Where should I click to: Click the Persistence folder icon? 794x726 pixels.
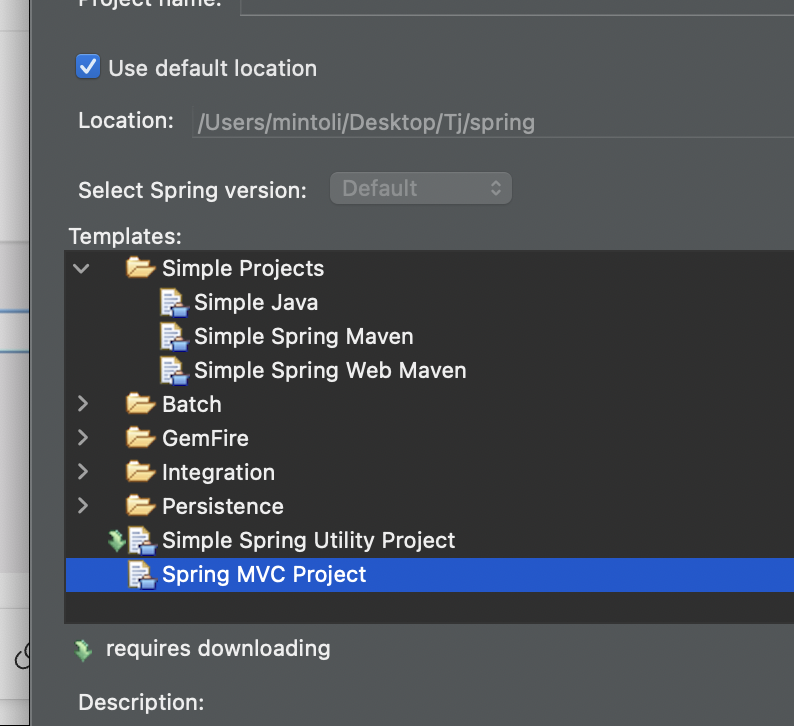click(140, 505)
